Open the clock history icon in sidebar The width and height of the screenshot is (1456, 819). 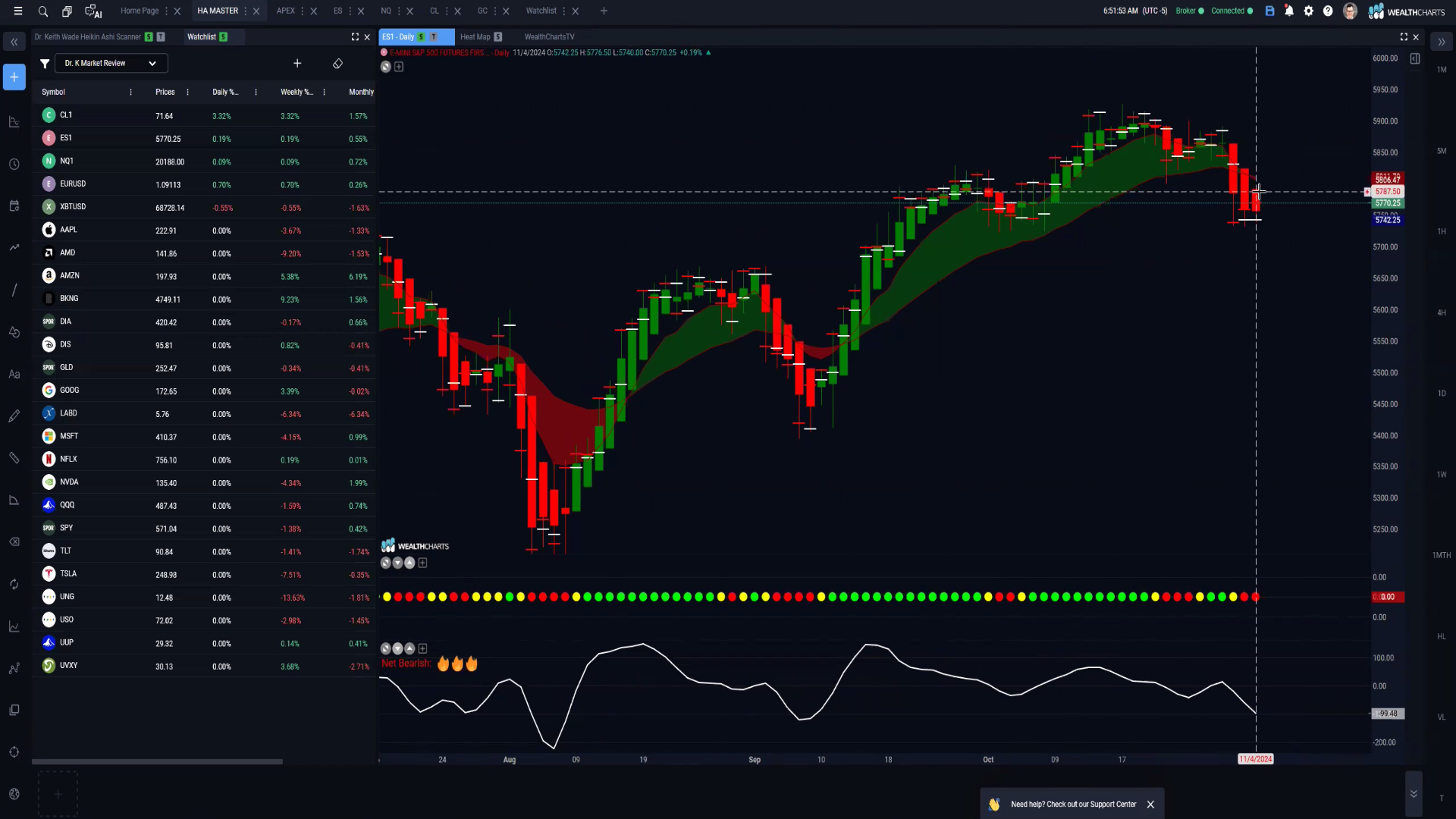click(14, 164)
